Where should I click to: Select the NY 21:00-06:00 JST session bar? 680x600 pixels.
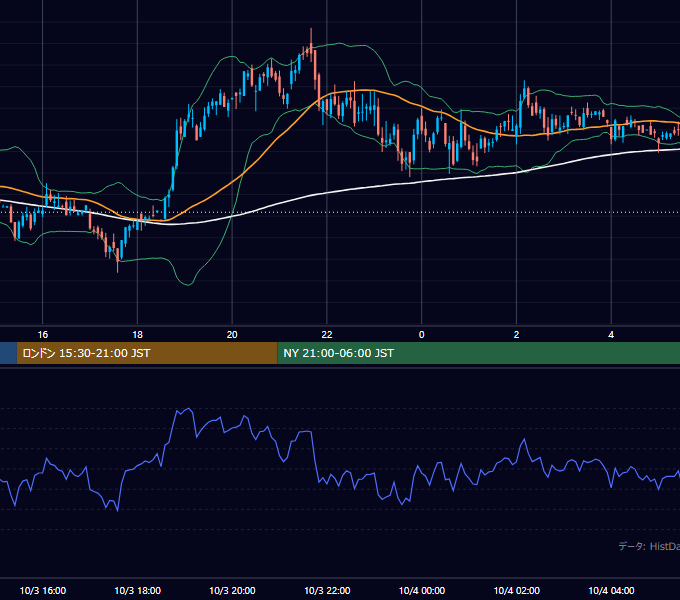click(x=479, y=353)
